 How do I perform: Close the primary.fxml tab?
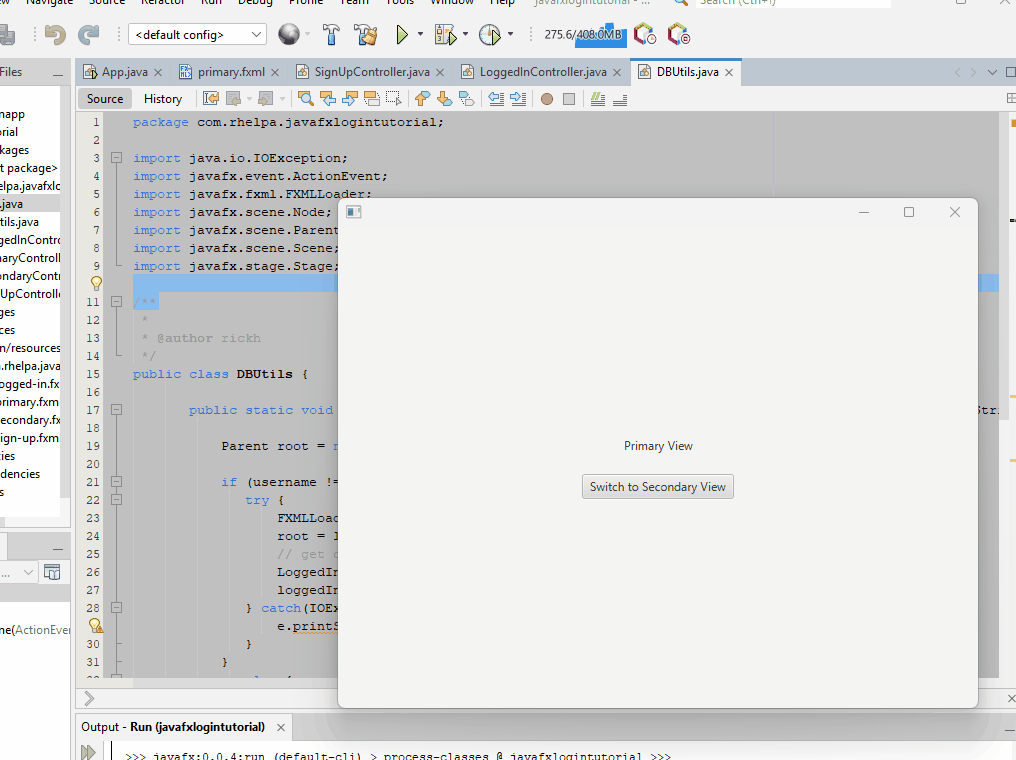coord(275,73)
